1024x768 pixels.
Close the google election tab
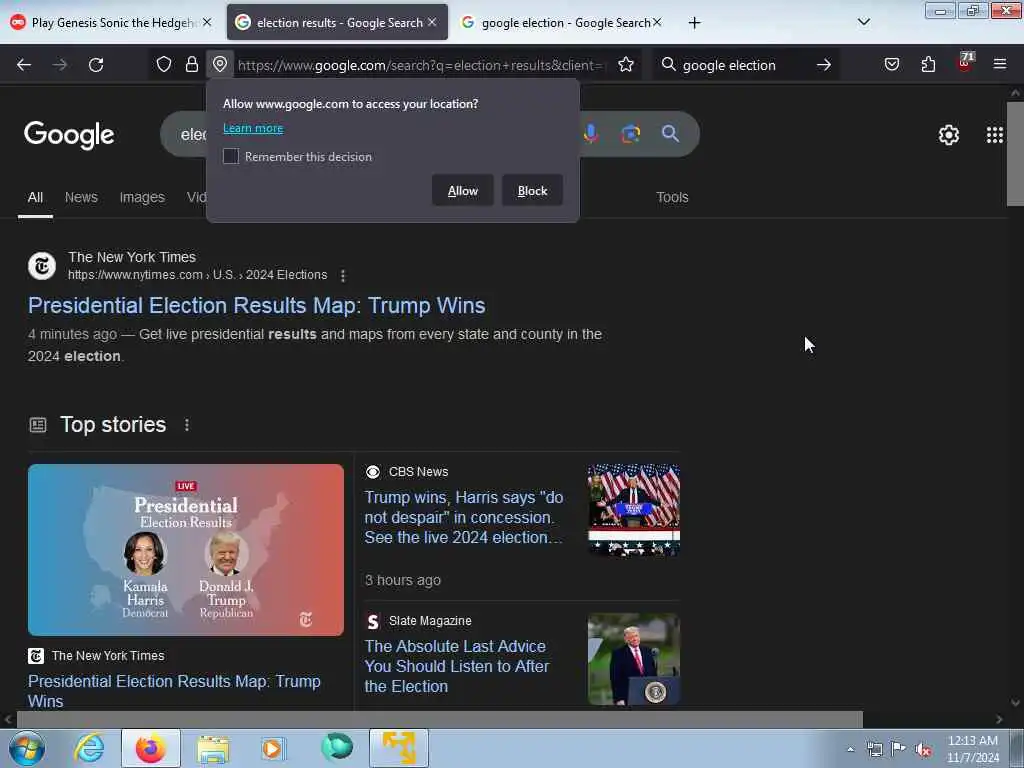point(657,22)
